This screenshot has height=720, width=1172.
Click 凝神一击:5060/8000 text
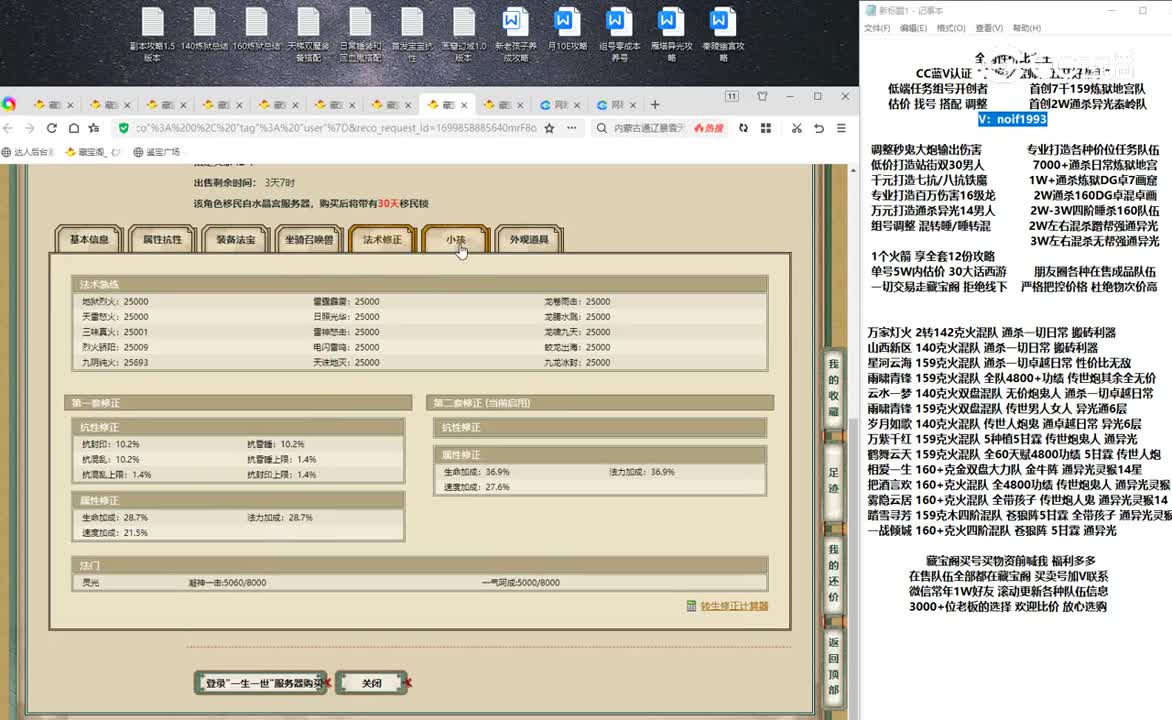tap(227, 582)
